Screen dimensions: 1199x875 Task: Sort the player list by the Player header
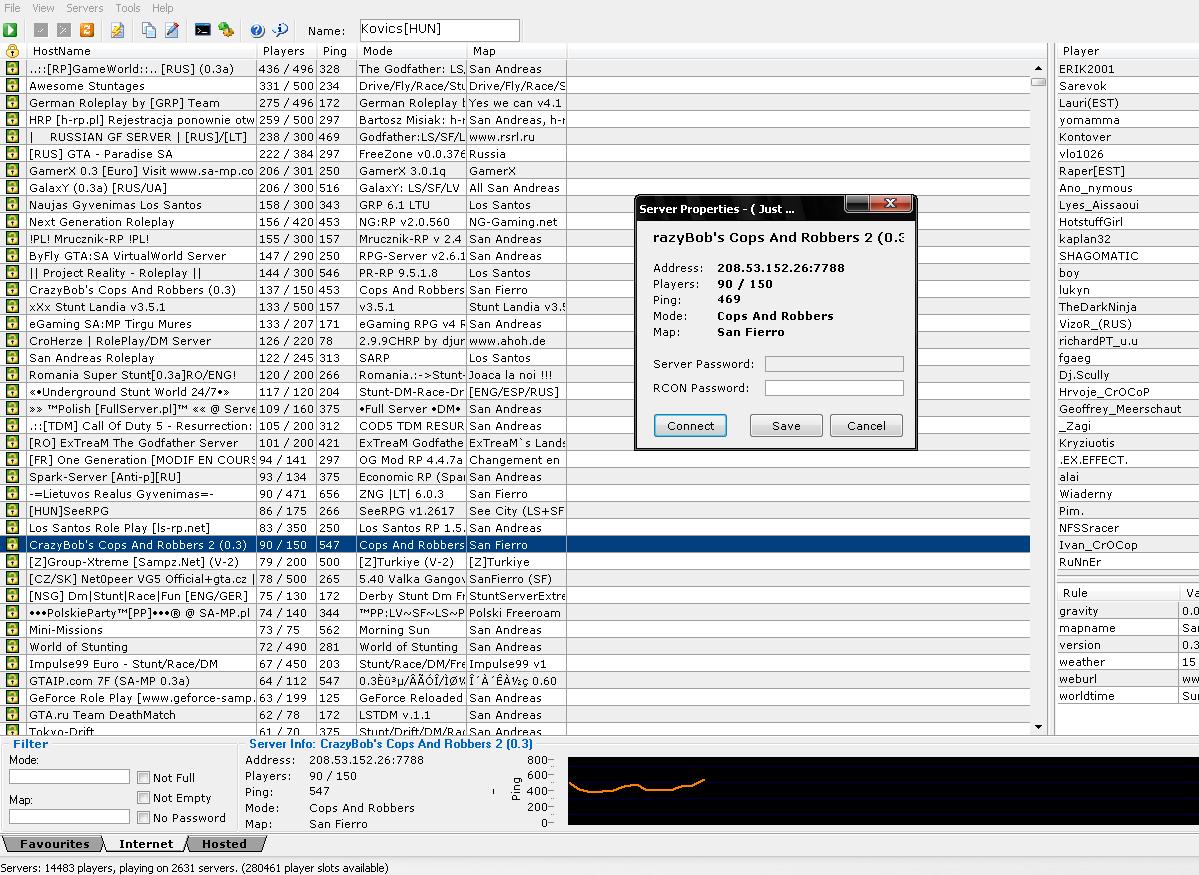pyautogui.click(x=1128, y=51)
